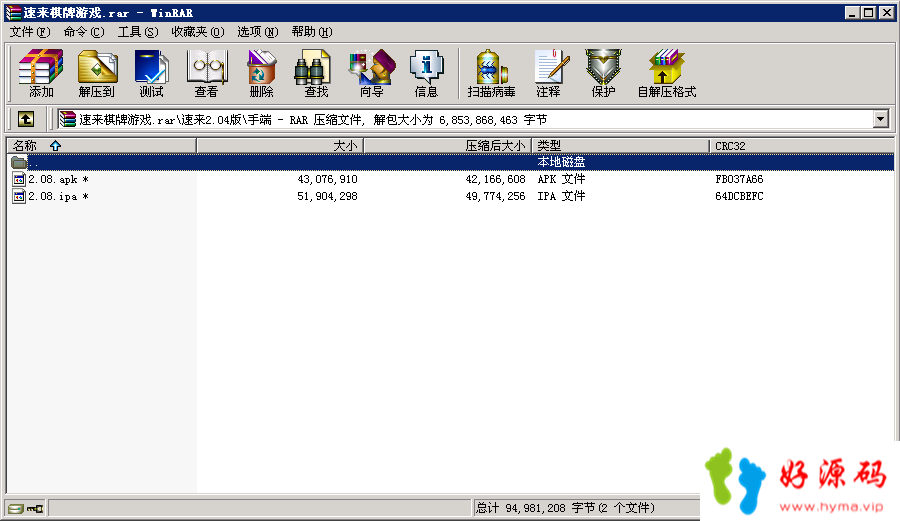Screen dimensions: 900x521
Task: Sort by Packed Size (压缩后大小) column
Action: pos(448,146)
